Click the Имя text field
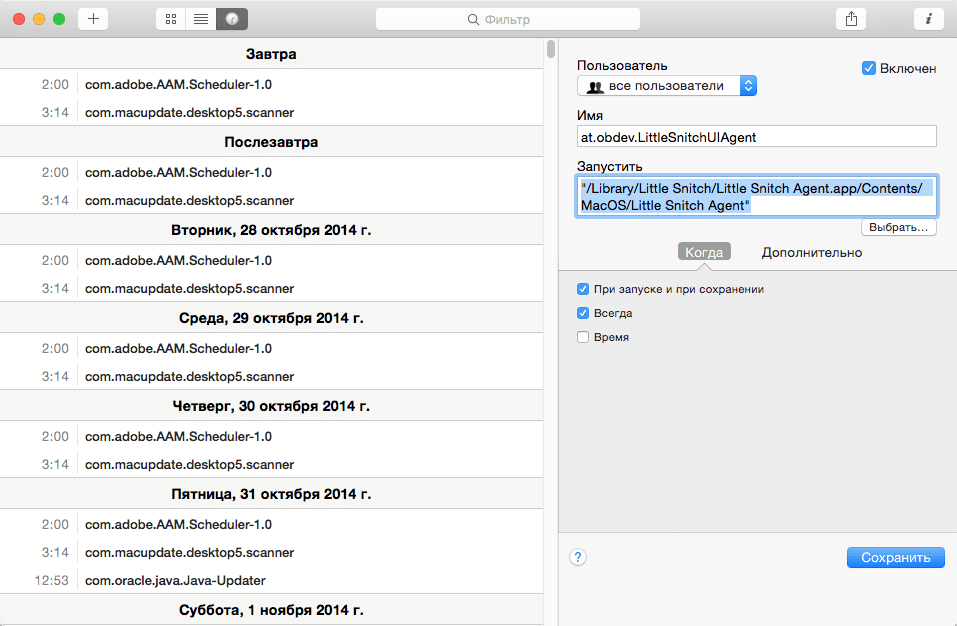The image size is (957, 626). coord(756,137)
